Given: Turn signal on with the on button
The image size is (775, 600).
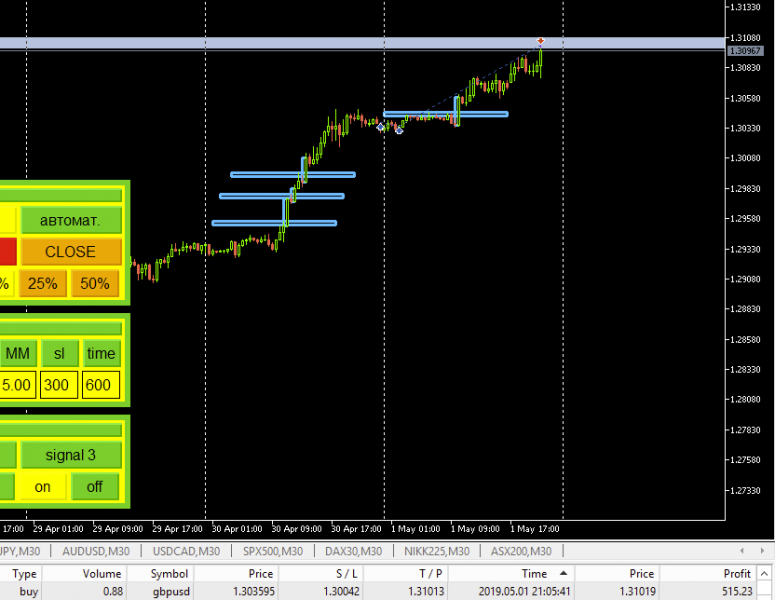Looking at the screenshot, I should click(43, 487).
